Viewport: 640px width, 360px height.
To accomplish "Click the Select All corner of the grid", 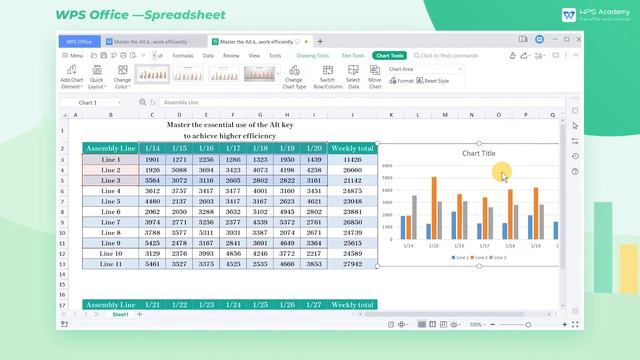I will (x=64, y=115).
